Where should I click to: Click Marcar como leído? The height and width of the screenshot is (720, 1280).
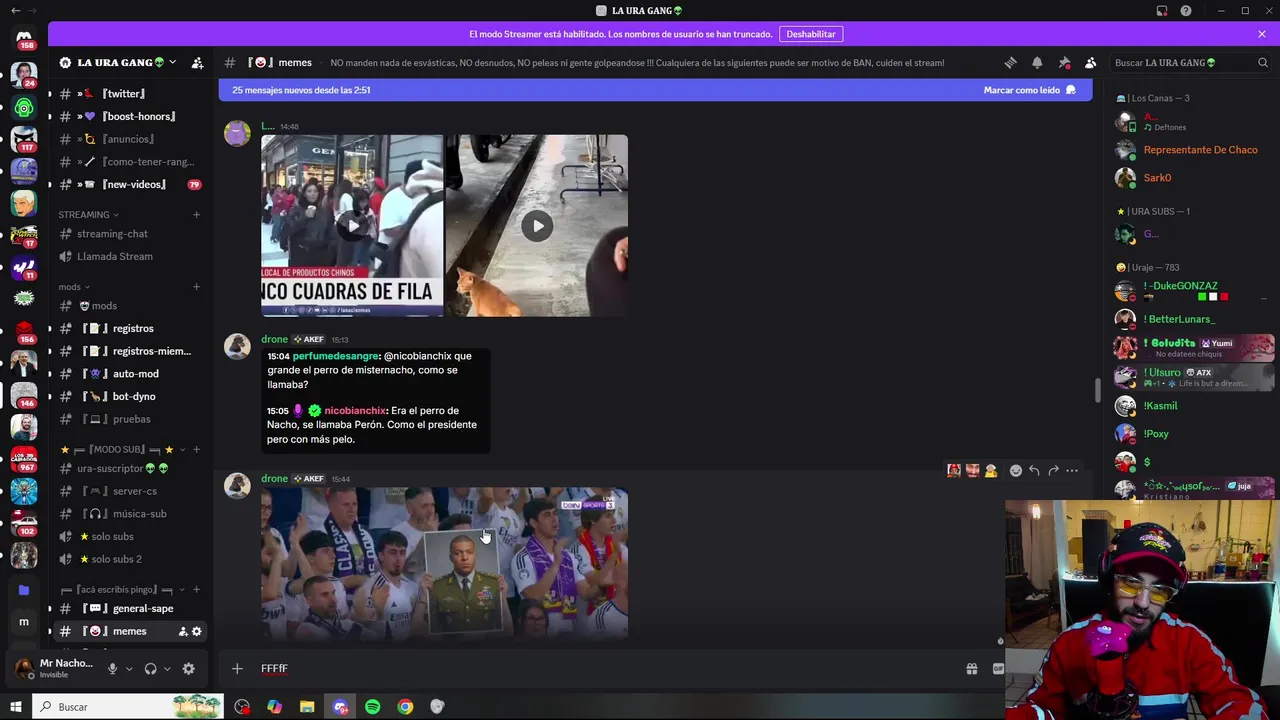(x=1029, y=90)
